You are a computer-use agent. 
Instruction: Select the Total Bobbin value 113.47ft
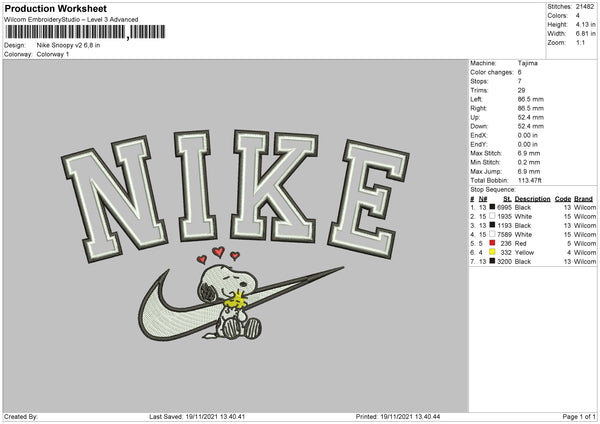[x=530, y=181]
